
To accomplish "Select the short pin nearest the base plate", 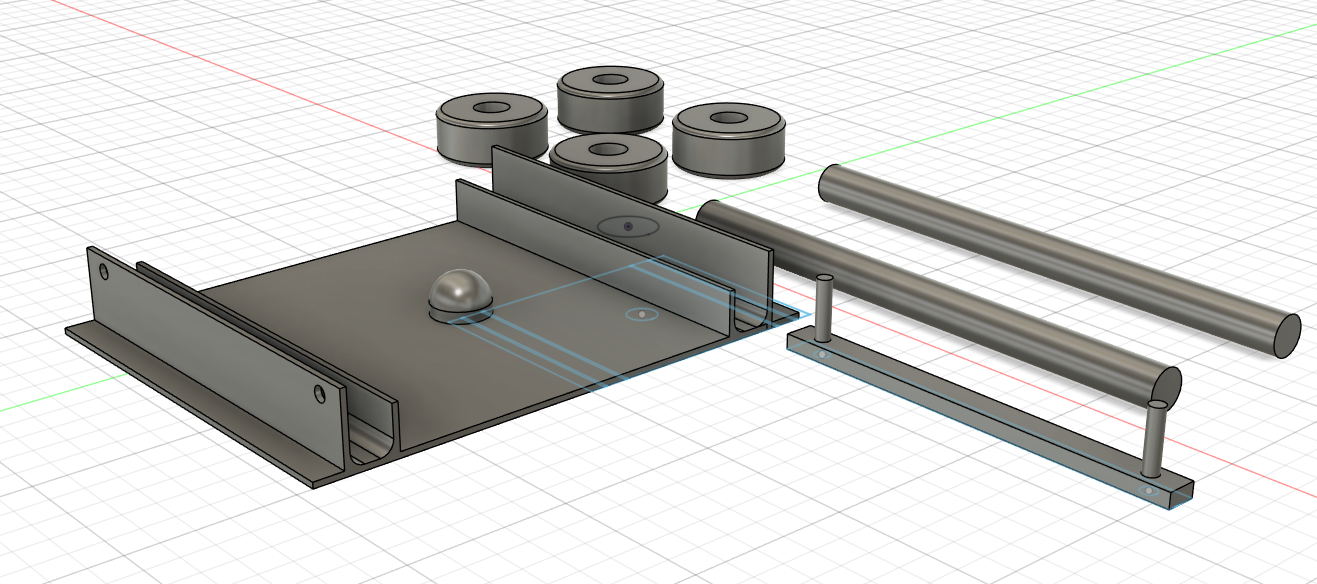I will 825,308.
